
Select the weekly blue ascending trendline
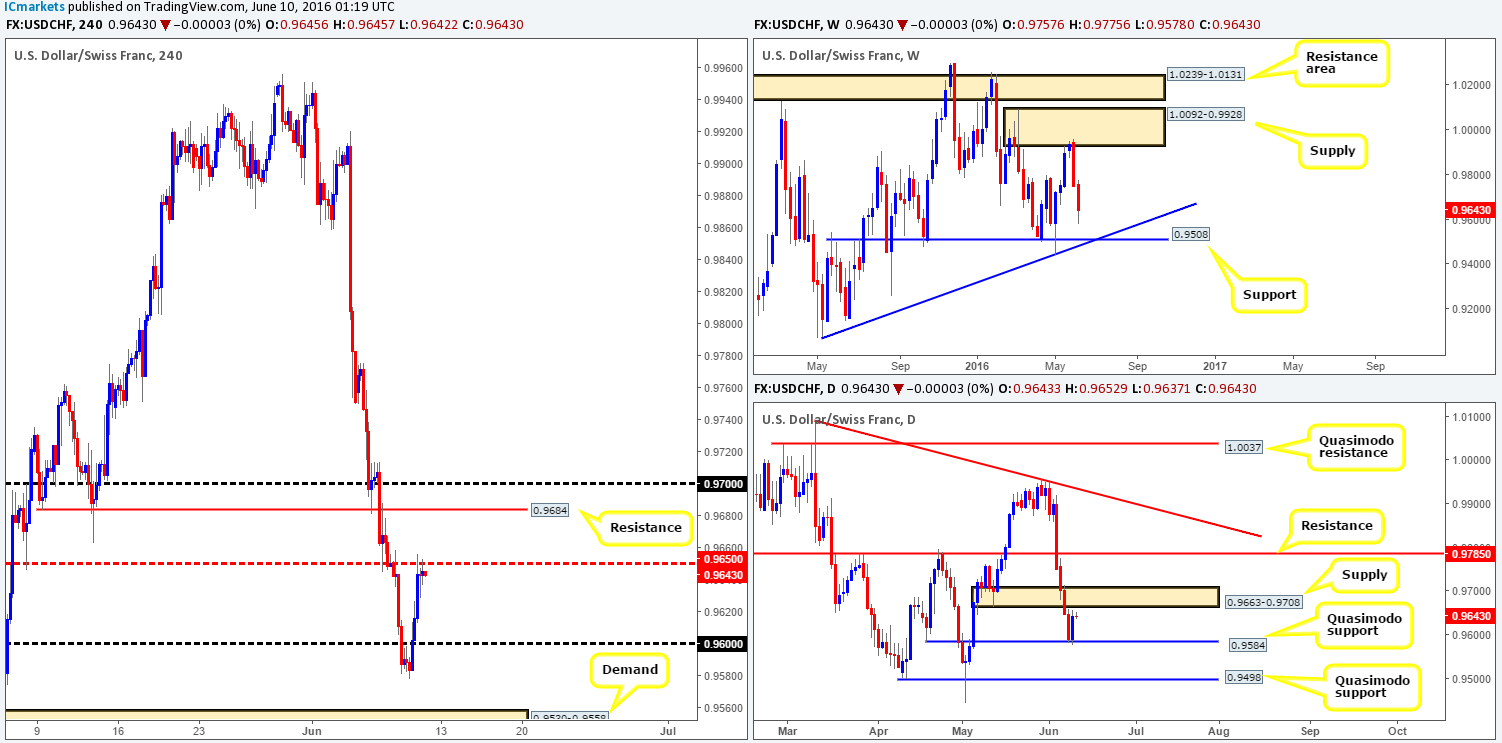pos(1007,272)
